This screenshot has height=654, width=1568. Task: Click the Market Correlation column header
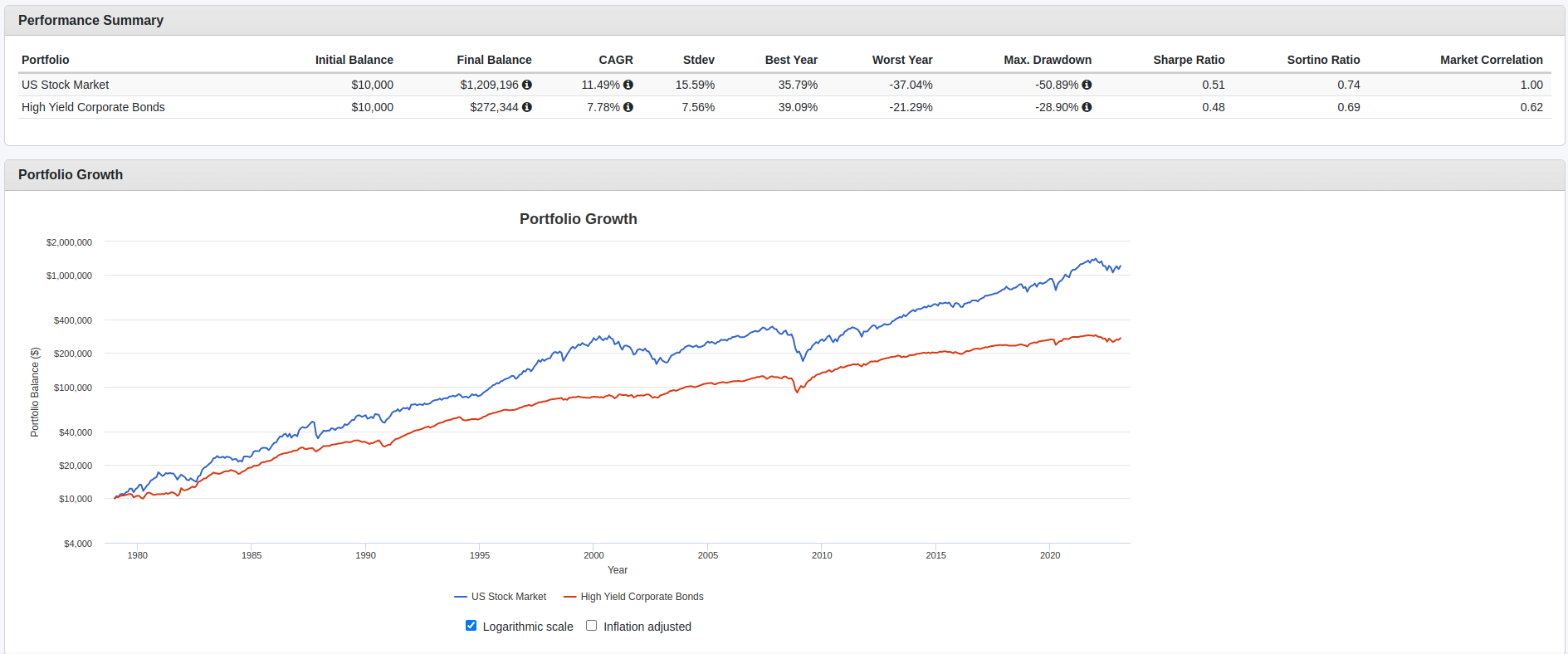point(1491,60)
